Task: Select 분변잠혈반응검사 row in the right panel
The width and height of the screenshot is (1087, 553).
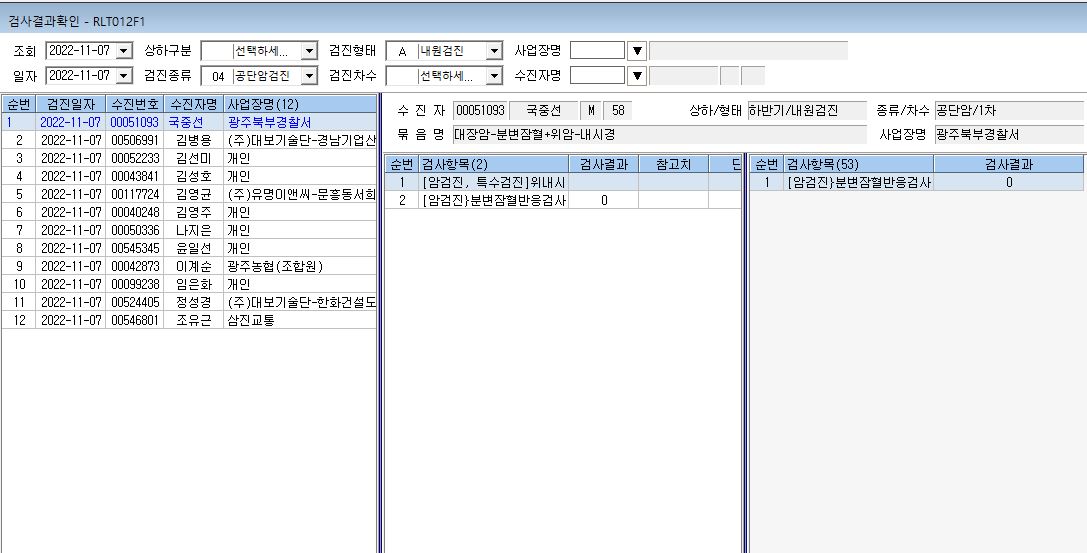Action: [x=916, y=182]
